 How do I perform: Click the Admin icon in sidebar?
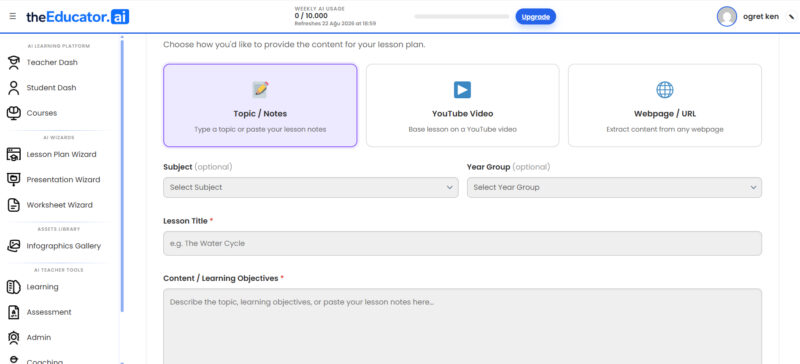pyautogui.click(x=13, y=337)
